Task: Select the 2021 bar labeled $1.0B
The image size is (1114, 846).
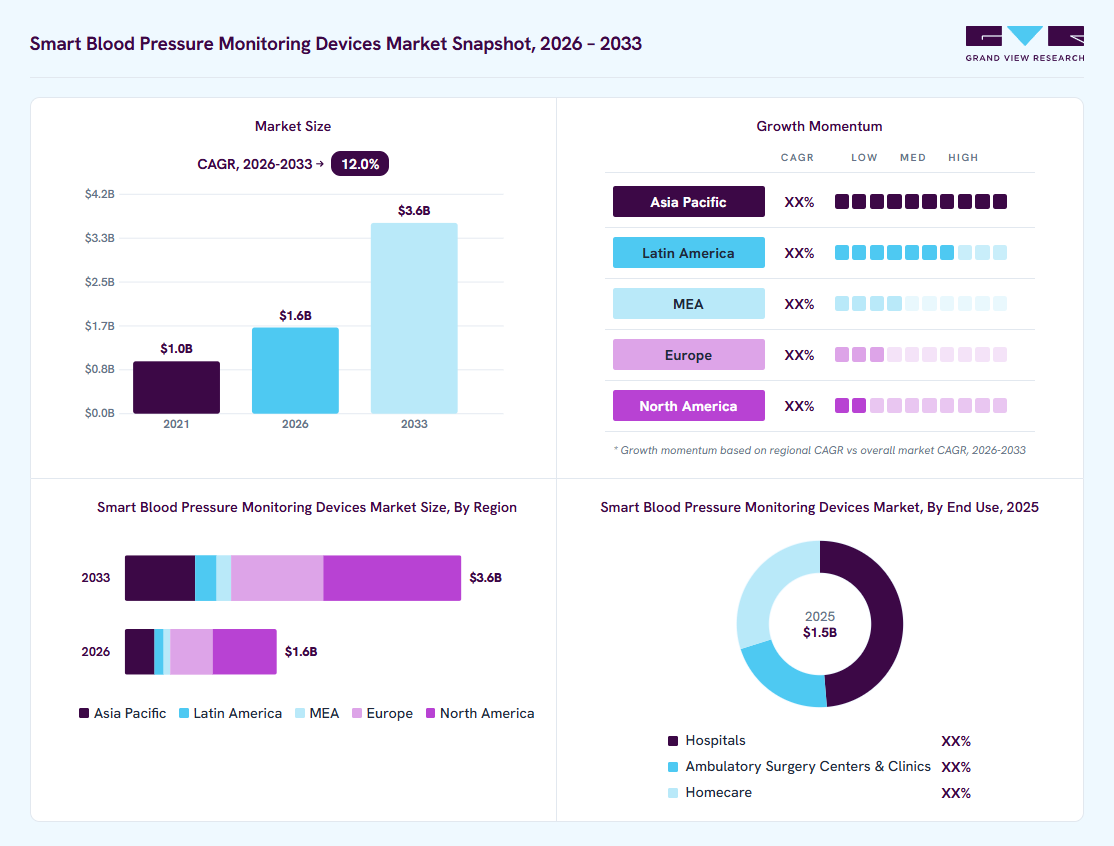Action: point(176,387)
